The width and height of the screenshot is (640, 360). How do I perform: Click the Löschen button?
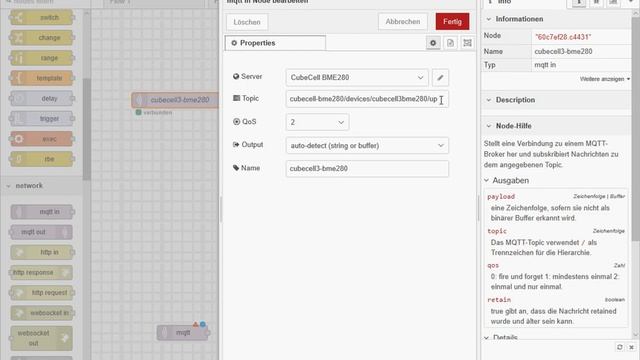click(x=247, y=22)
